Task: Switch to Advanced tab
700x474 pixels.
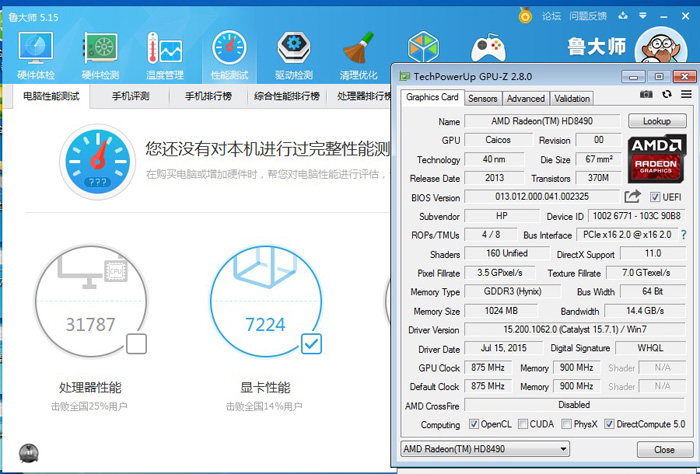Action: coord(525,99)
